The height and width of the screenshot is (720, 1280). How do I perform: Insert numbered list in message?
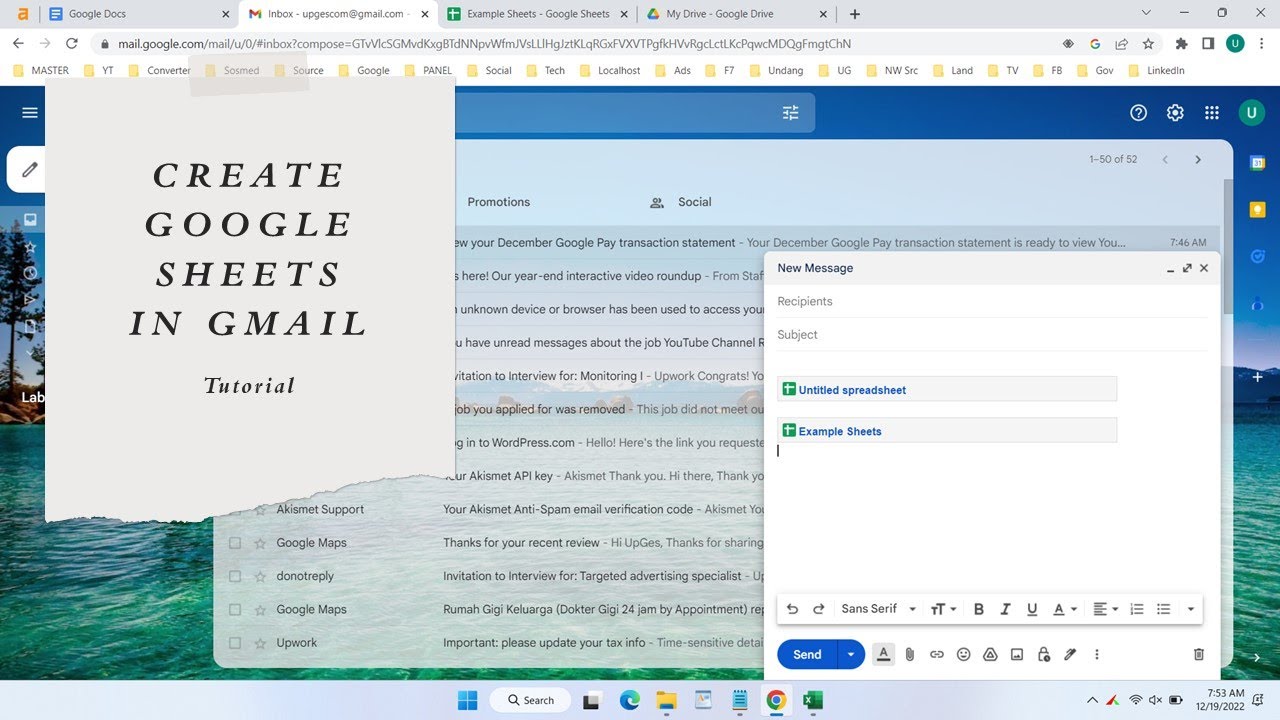coord(1137,609)
